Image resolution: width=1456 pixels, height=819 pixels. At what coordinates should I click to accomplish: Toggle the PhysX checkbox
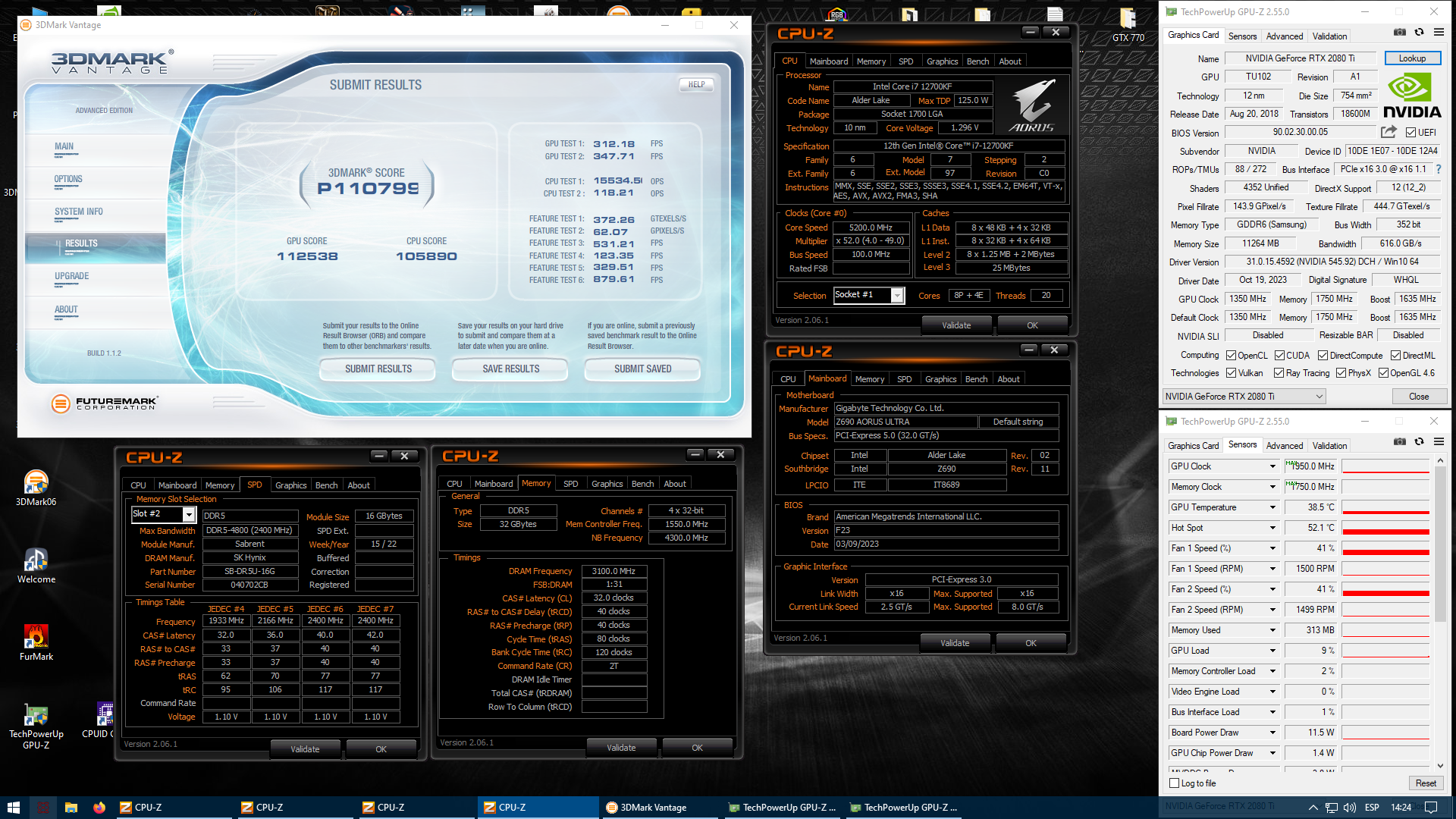pos(1341,372)
